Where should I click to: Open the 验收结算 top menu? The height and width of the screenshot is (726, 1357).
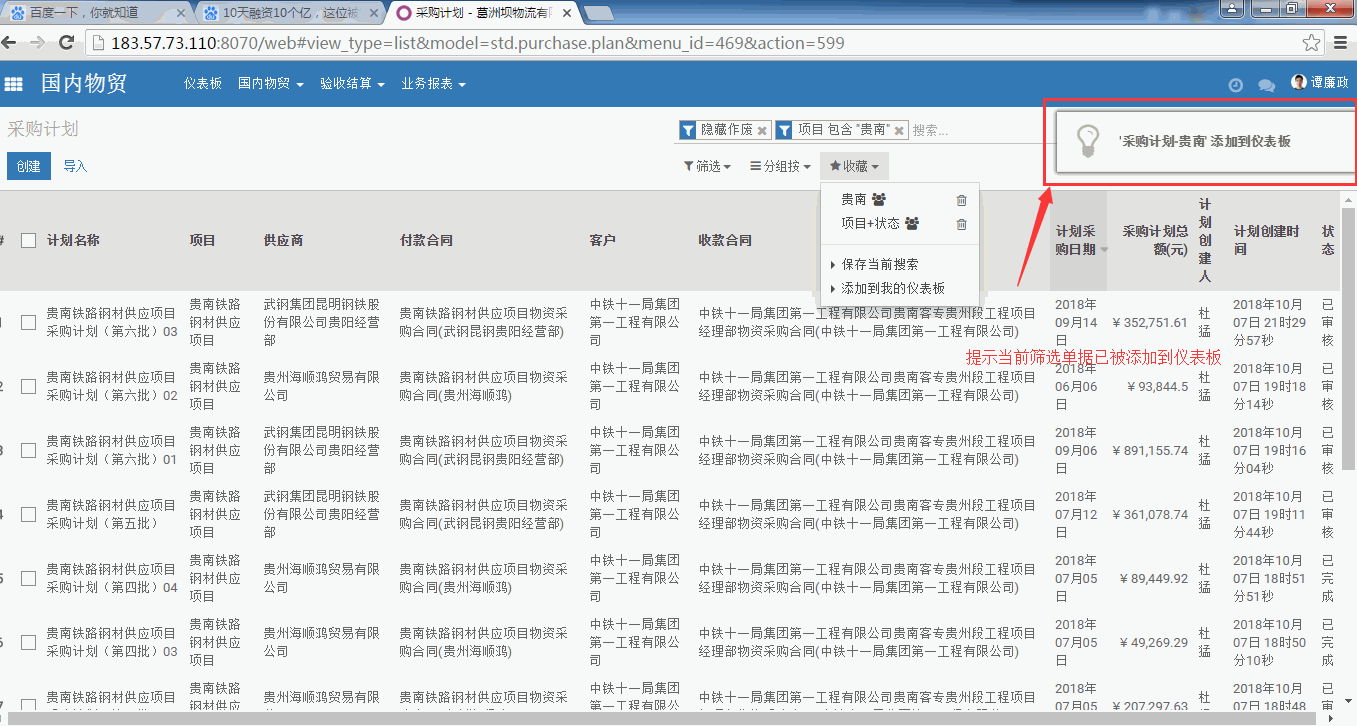[x=352, y=84]
